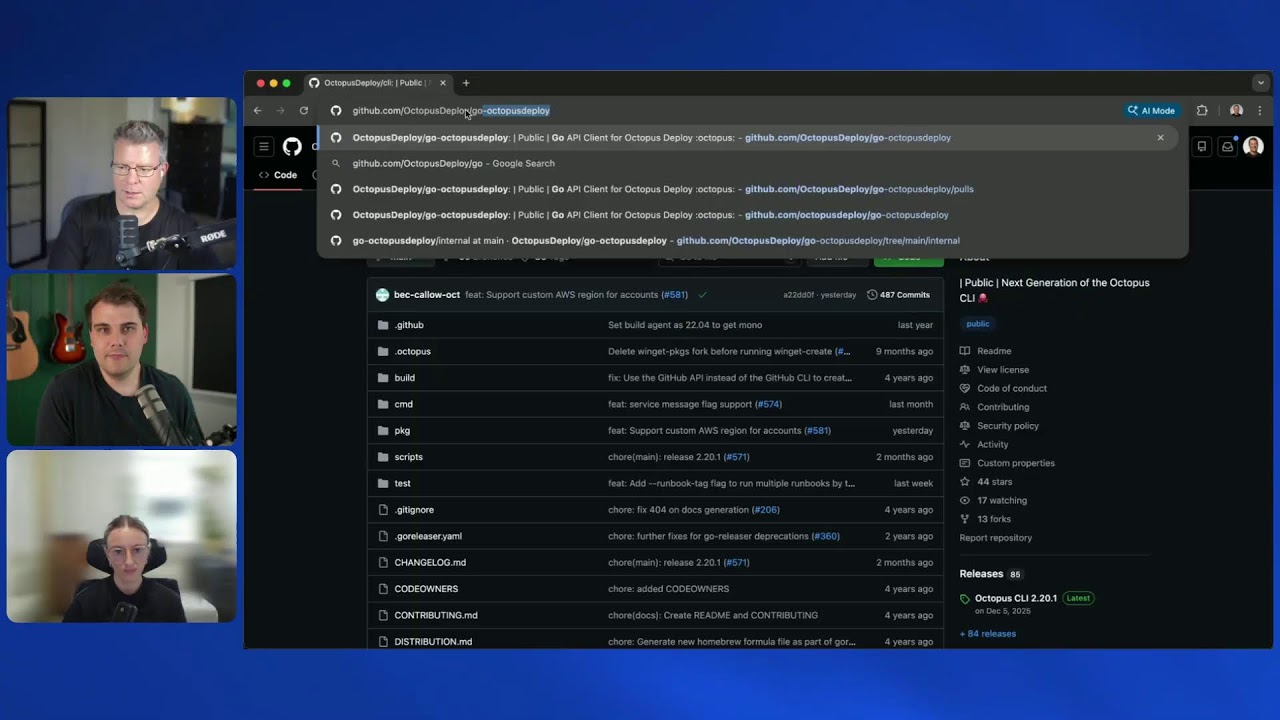Open the CHANGELOG.md file
Screen dimensions: 1280x720
(x=430, y=562)
